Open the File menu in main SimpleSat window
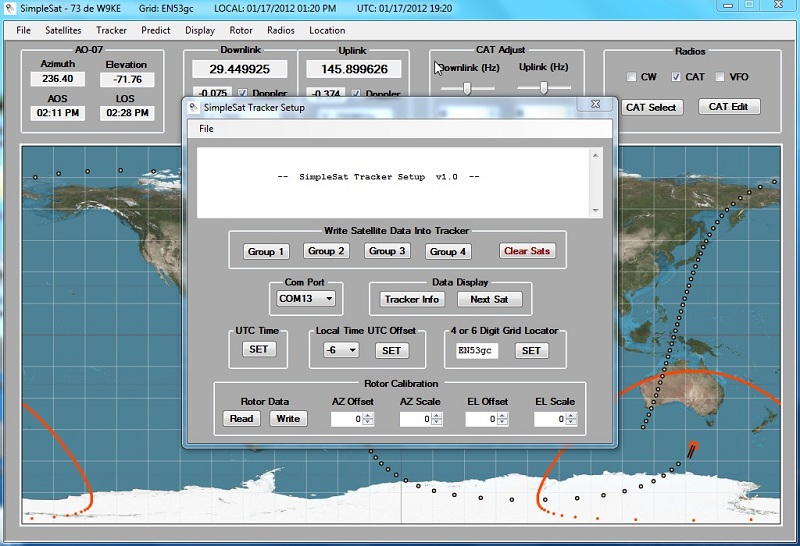Screen dimensions: 800x546 click(23, 30)
